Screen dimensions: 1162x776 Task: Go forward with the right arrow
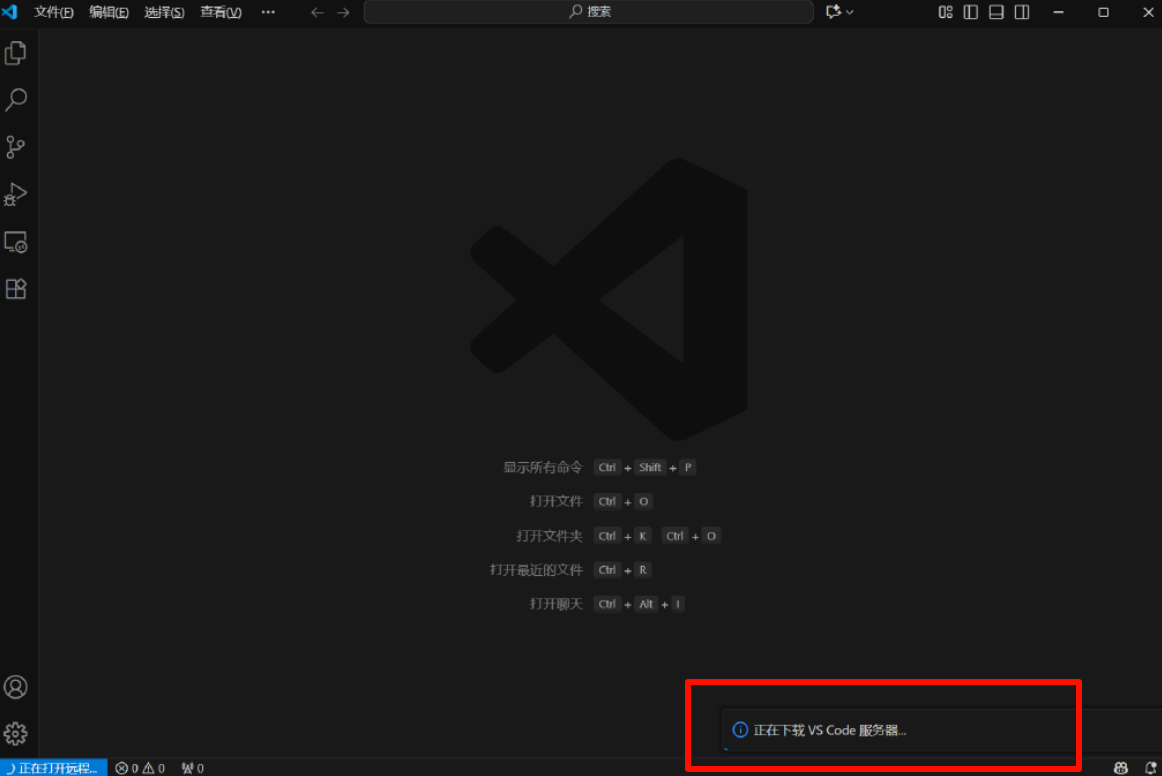point(343,13)
